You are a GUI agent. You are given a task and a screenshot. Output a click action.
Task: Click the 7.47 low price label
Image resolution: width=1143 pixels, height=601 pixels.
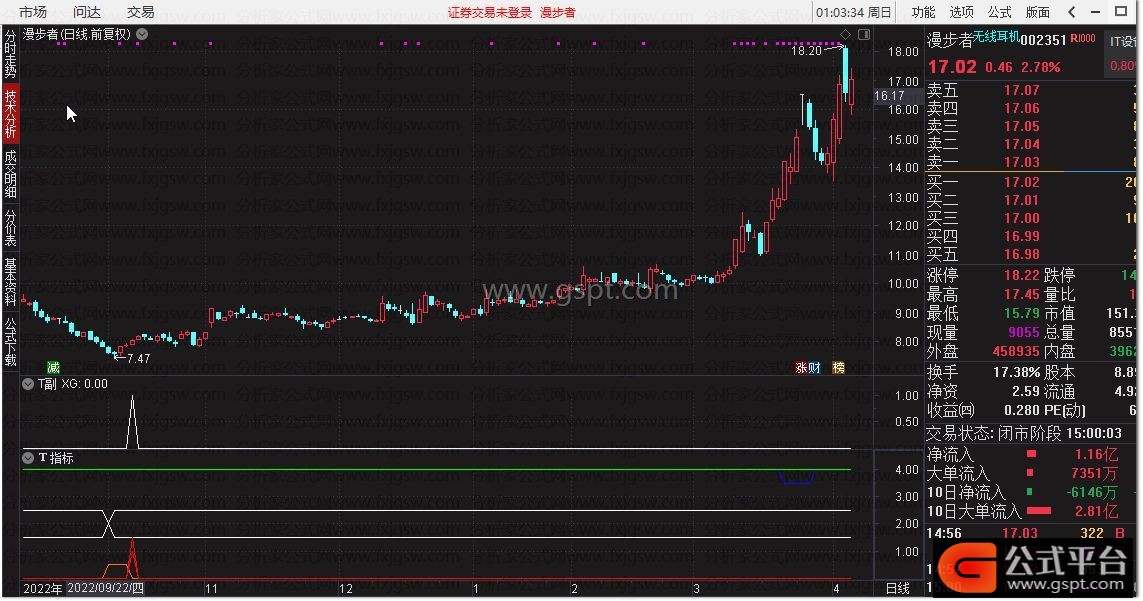click(139, 358)
